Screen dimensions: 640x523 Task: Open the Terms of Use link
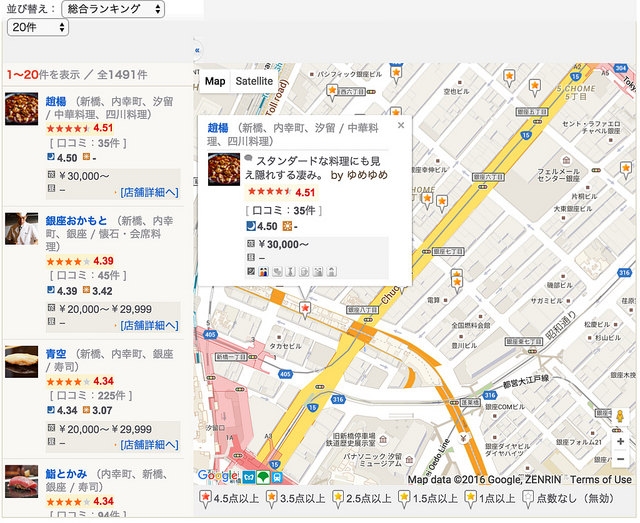pos(601,480)
